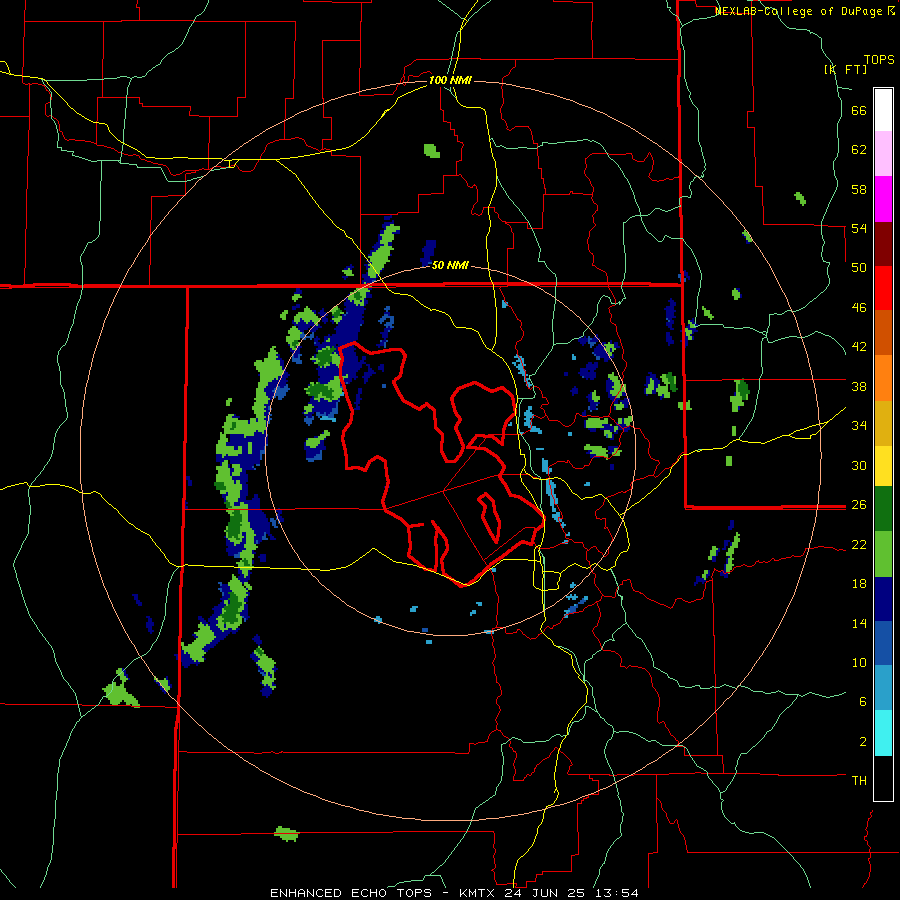Click the '50 NMI' range ring label
900x900 pixels.
tap(450, 265)
